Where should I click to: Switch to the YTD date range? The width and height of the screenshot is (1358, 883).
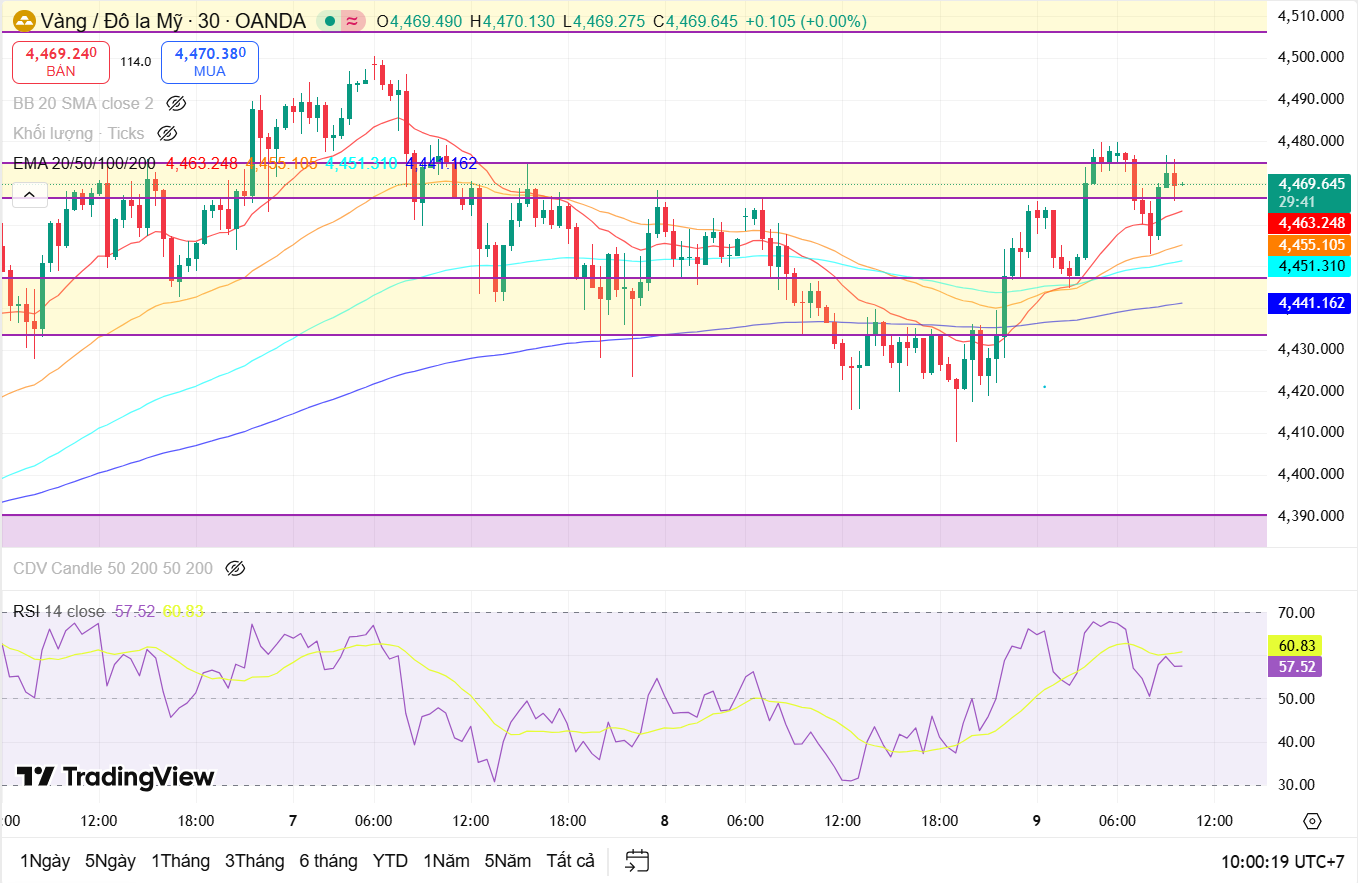[389, 861]
